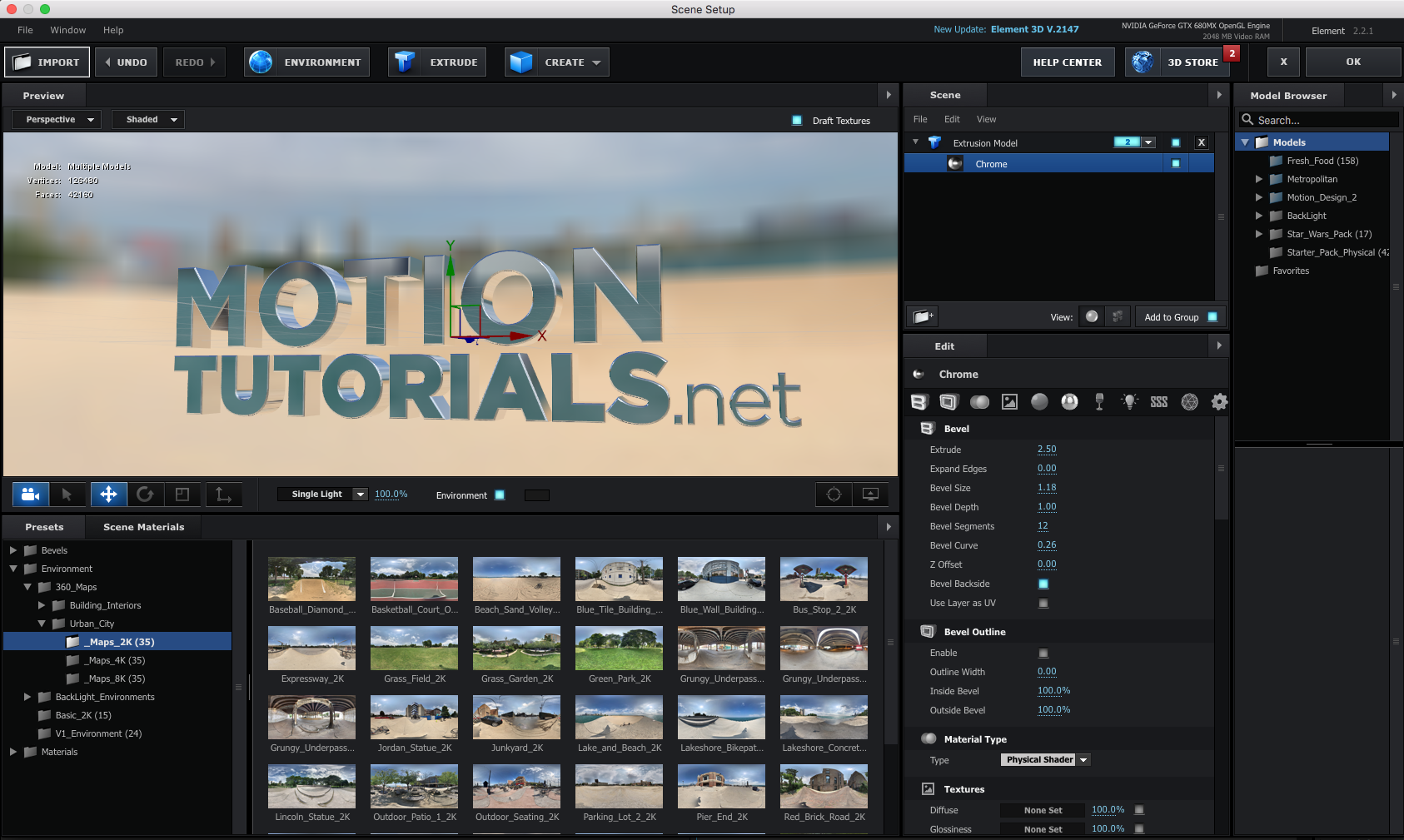Open the gear advanced settings icon
Screen dimensions: 1404x840
tap(1219, 402)
